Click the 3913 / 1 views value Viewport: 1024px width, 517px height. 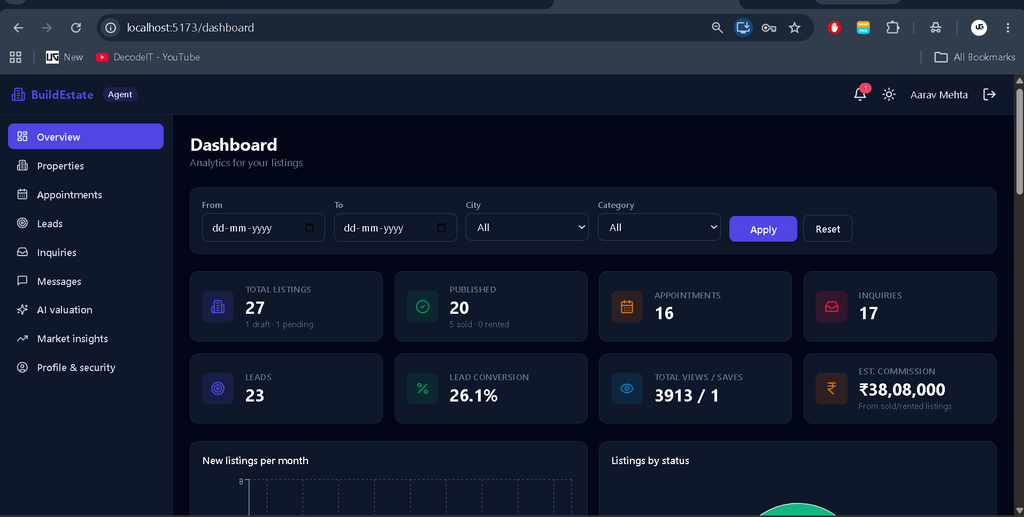pyautogui.click(x=686, y=396)
